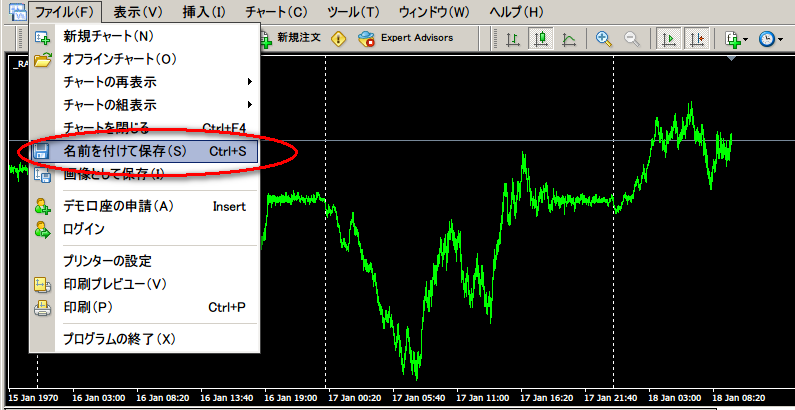Click the save as picture icon
Image resolution: width=795 pixels, height=410 pixels.
coord(42,175)
